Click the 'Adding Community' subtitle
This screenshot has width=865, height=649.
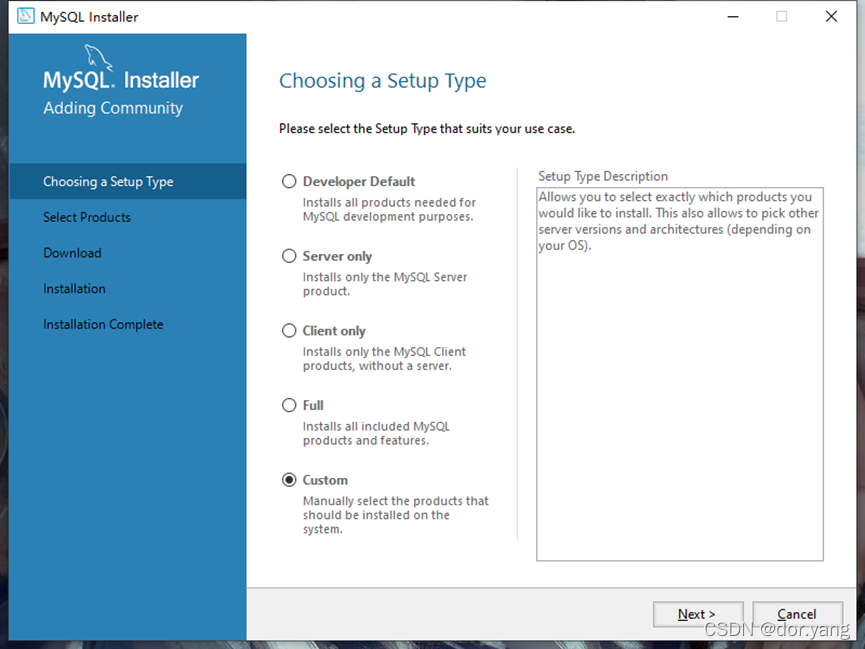pos(113,108)
